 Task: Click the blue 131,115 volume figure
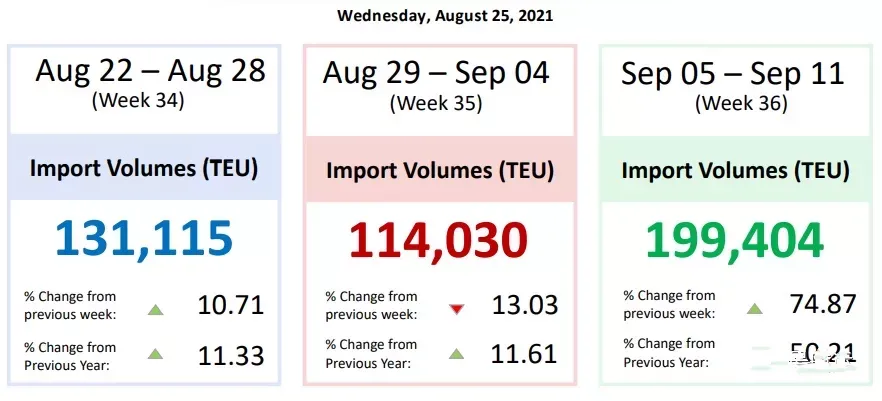click(144, 240)
